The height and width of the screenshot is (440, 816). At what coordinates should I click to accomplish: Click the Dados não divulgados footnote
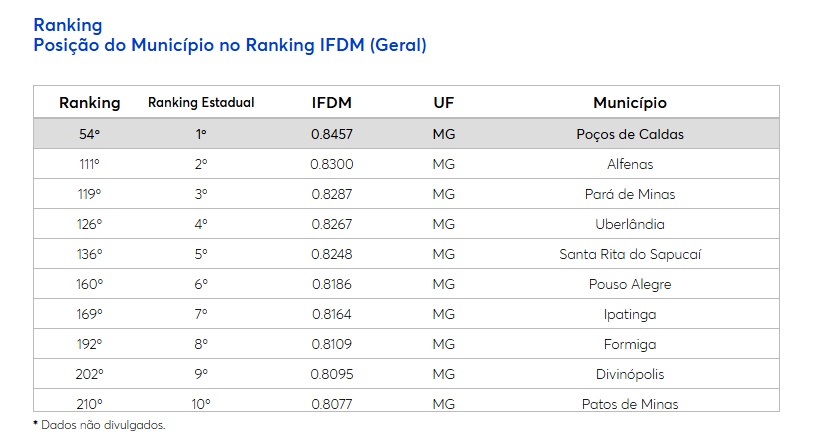pos(99,425)
